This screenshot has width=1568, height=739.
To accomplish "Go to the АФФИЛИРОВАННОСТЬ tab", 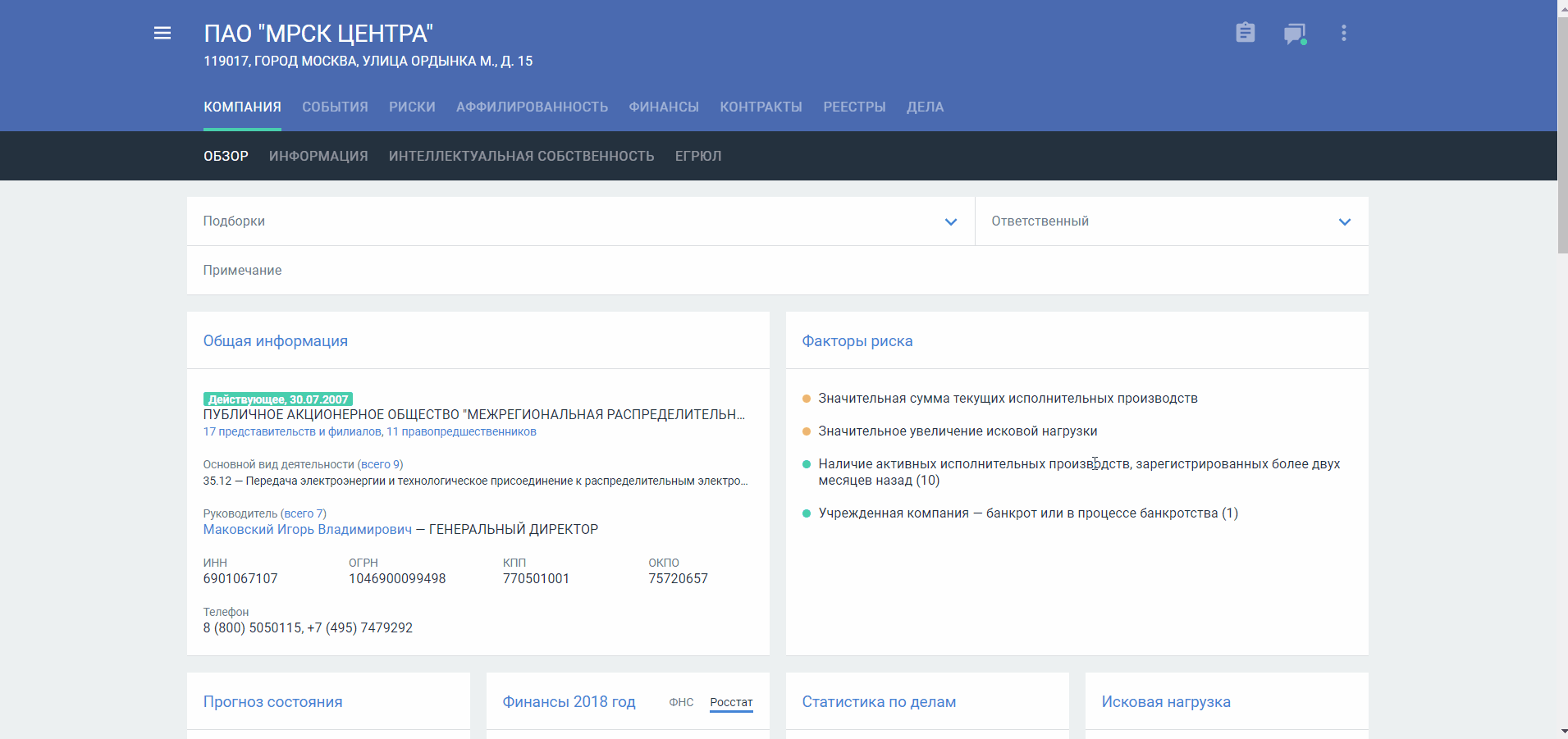I will 533,107.
